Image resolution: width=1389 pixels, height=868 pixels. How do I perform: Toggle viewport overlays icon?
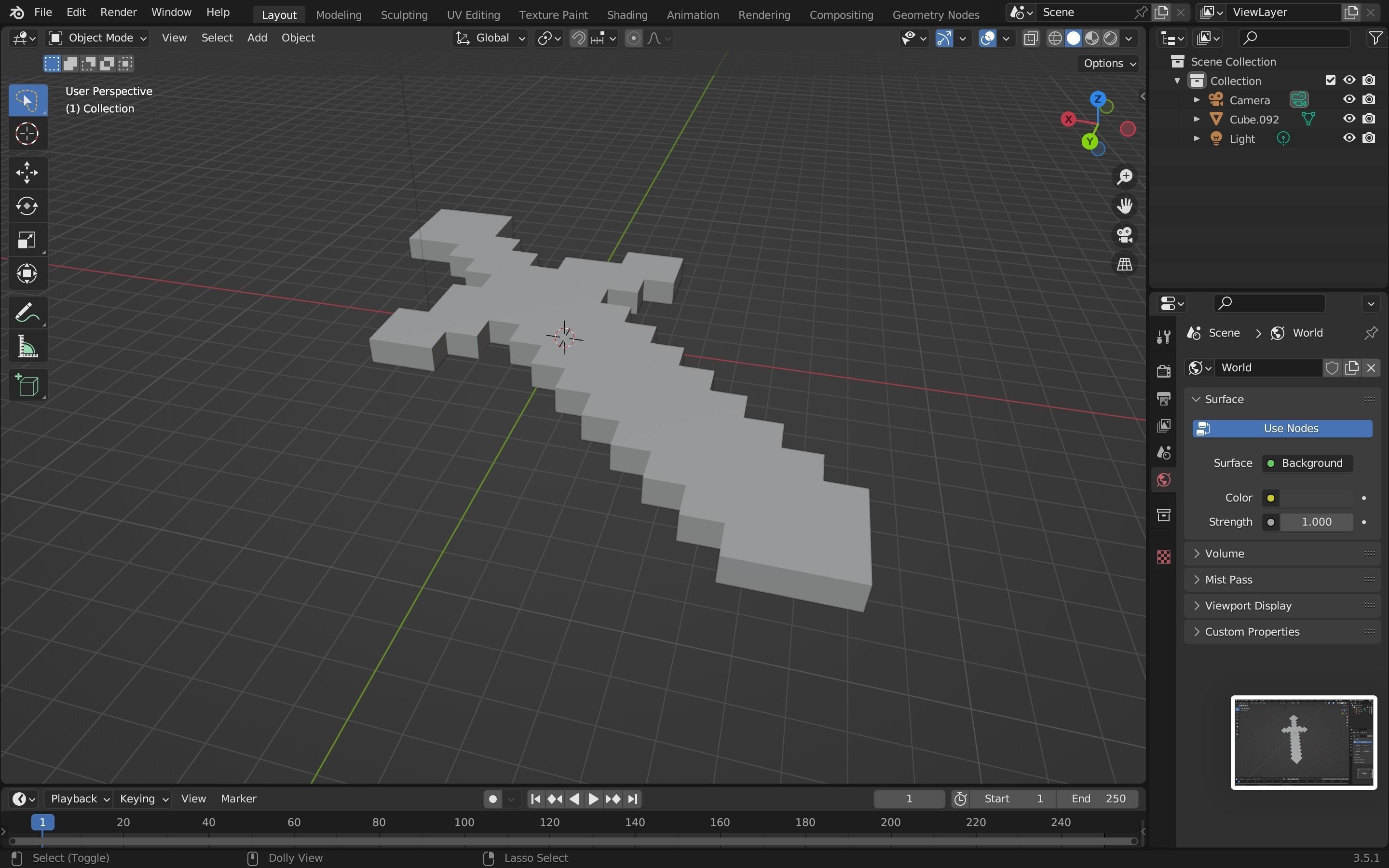[x=987, y=39]
